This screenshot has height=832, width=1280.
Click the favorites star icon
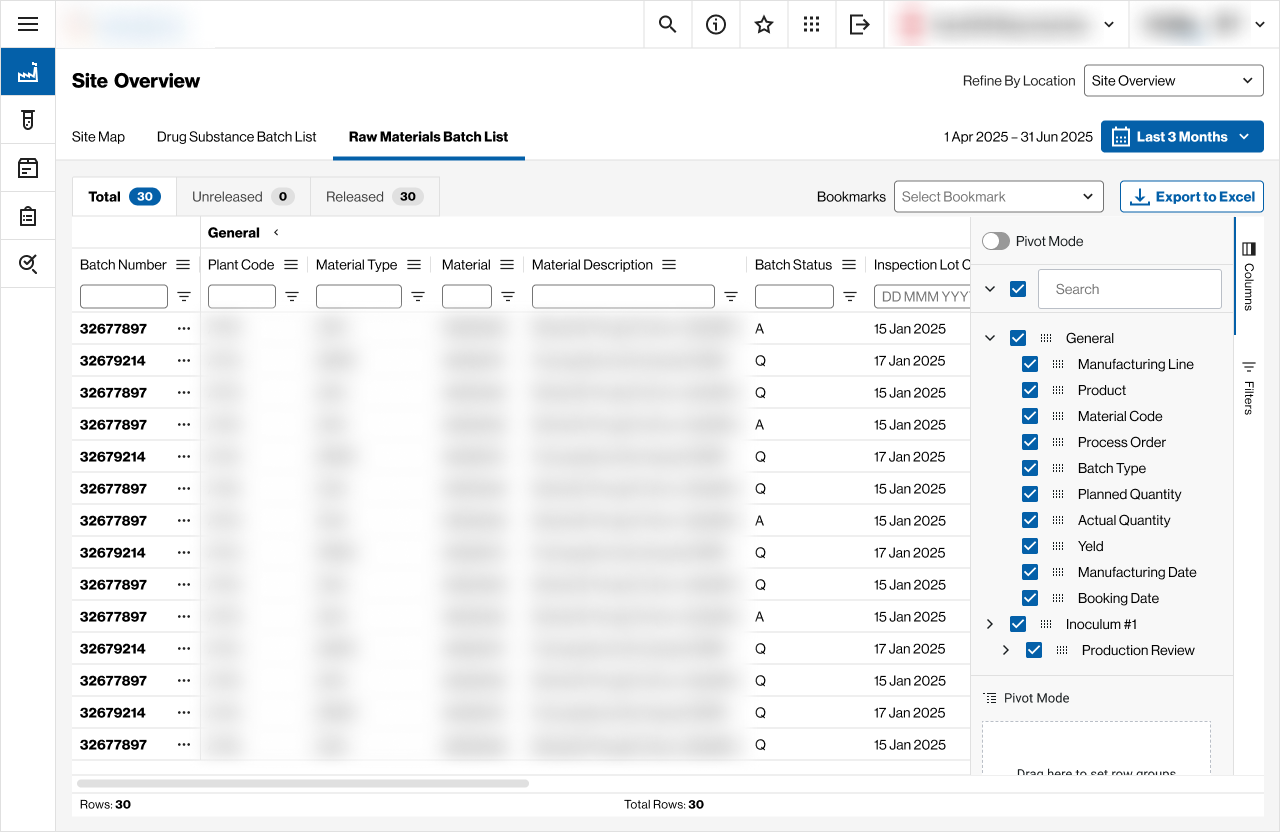pos(764,24)
